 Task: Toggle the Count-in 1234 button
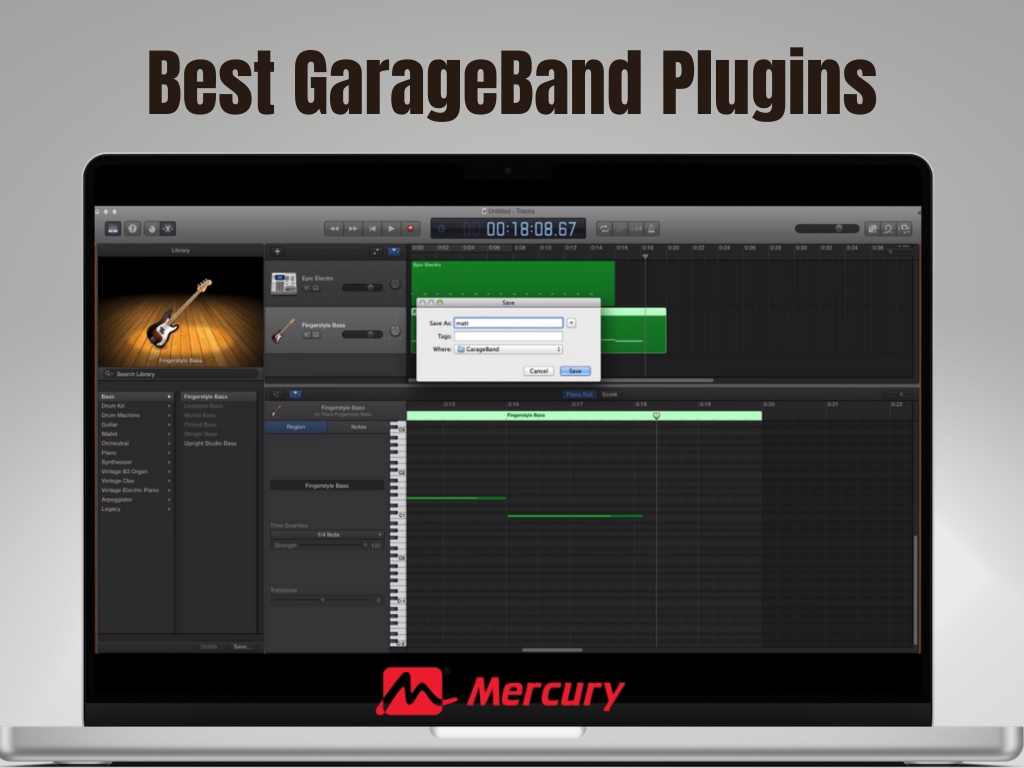[x=636, y=229]
